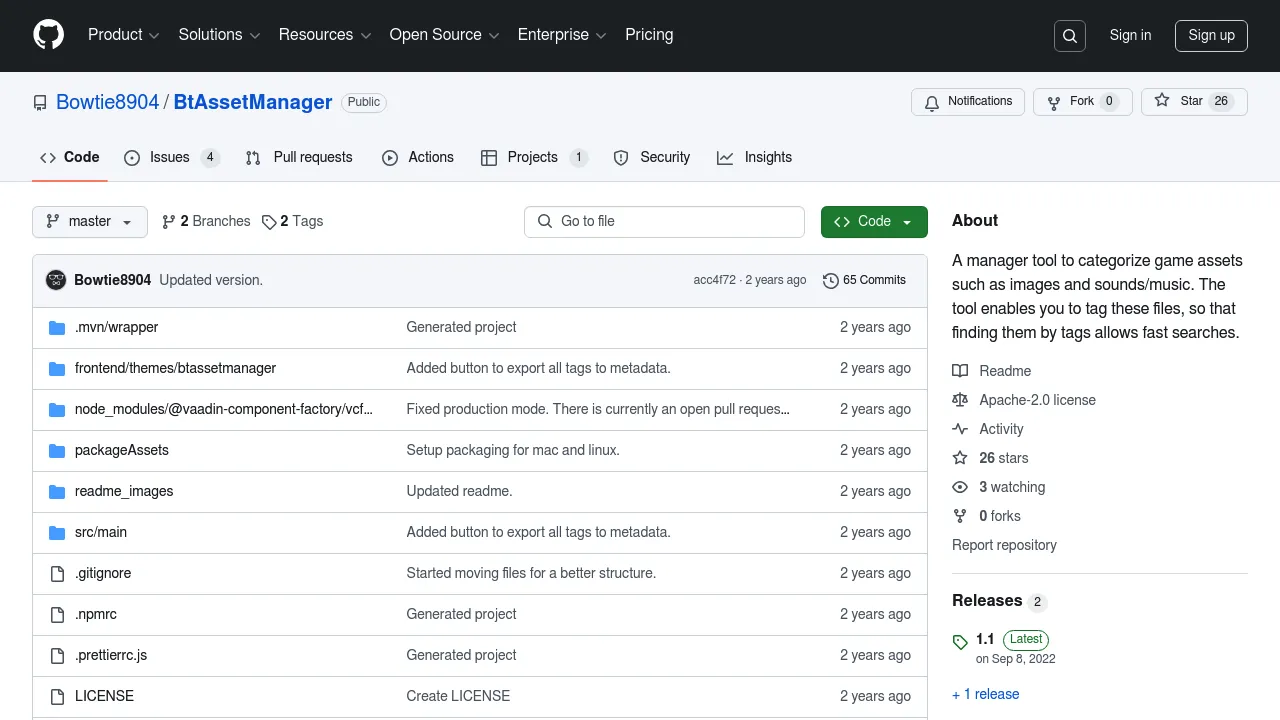The image size is (1280, 720).
Task: Expand the green Code dropdown button
Action: click(x=874, y=222)
